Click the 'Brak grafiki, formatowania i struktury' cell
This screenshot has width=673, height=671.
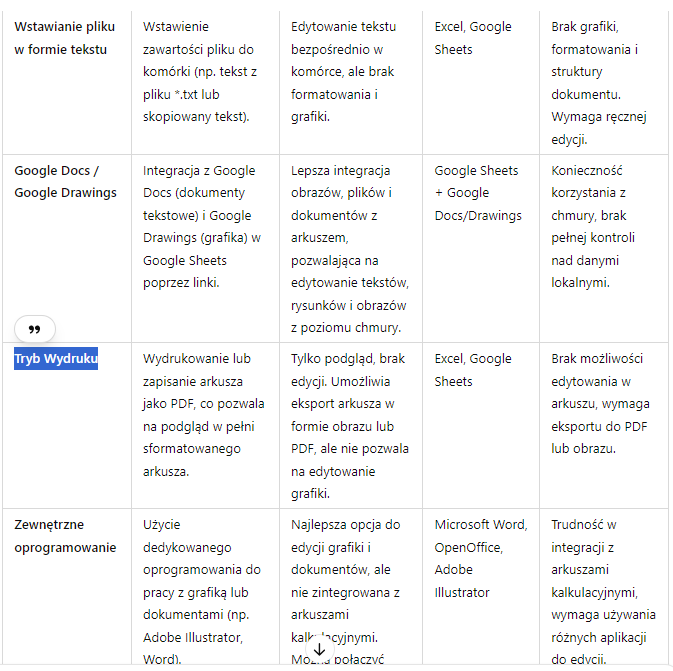[600, 83]
